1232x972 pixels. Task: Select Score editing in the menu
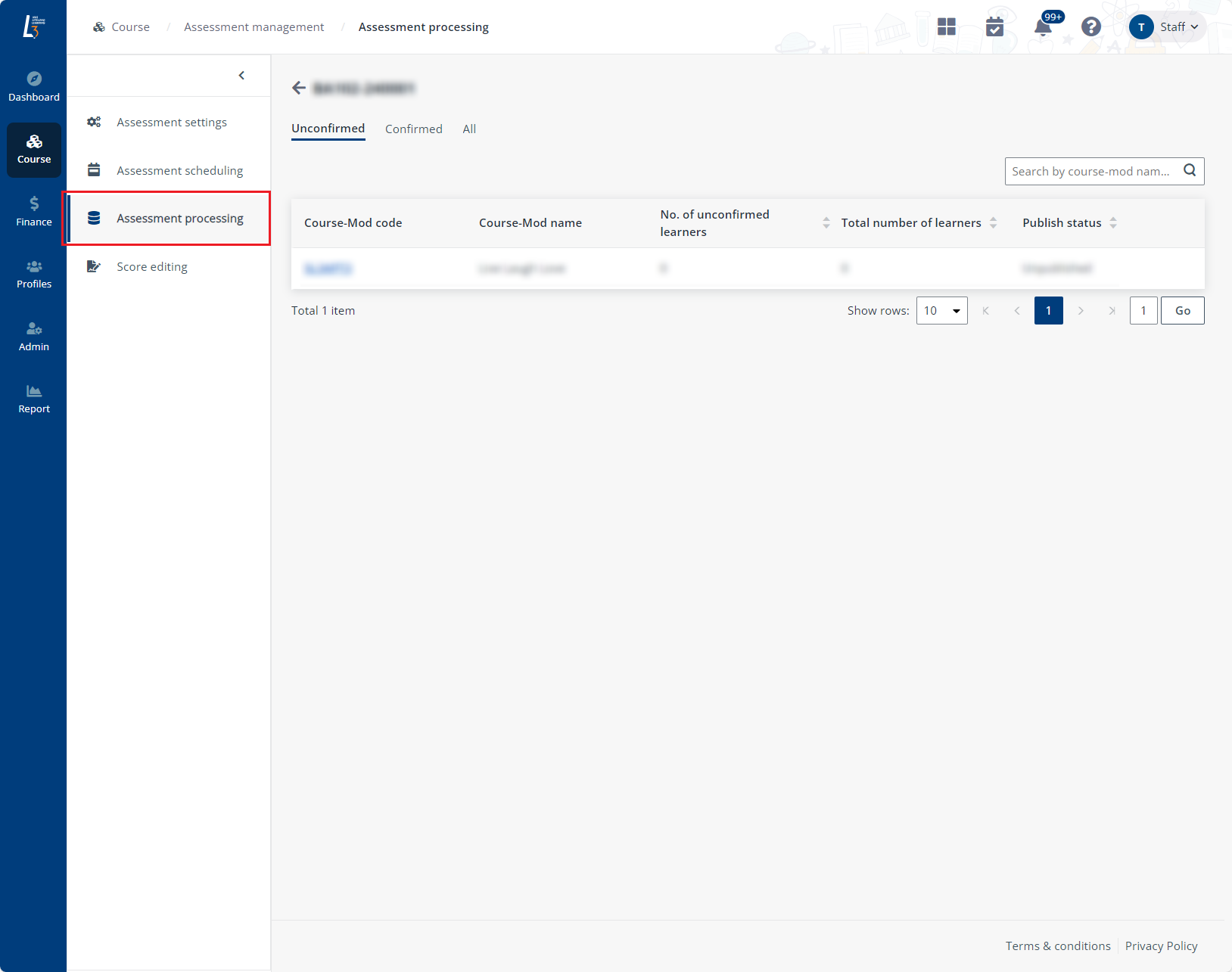pos(152,267)
